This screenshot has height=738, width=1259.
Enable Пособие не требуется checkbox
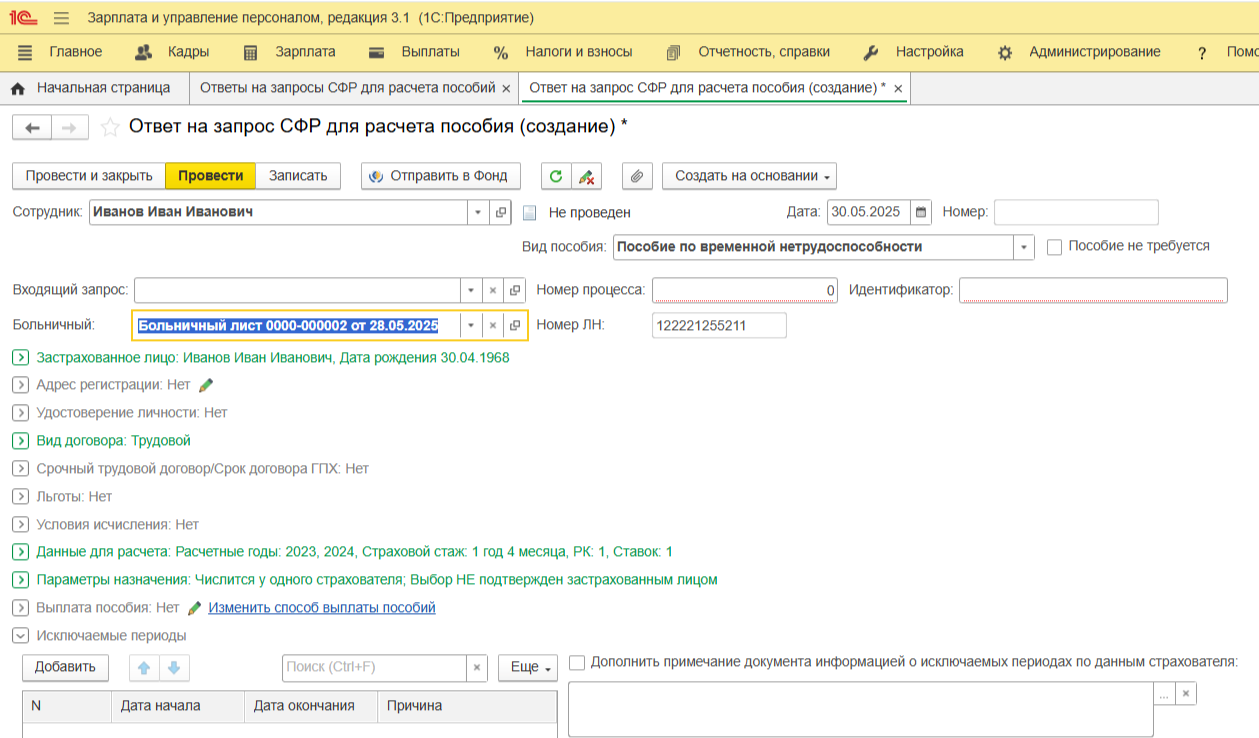pyautogui.click(x=1054, y=247)
